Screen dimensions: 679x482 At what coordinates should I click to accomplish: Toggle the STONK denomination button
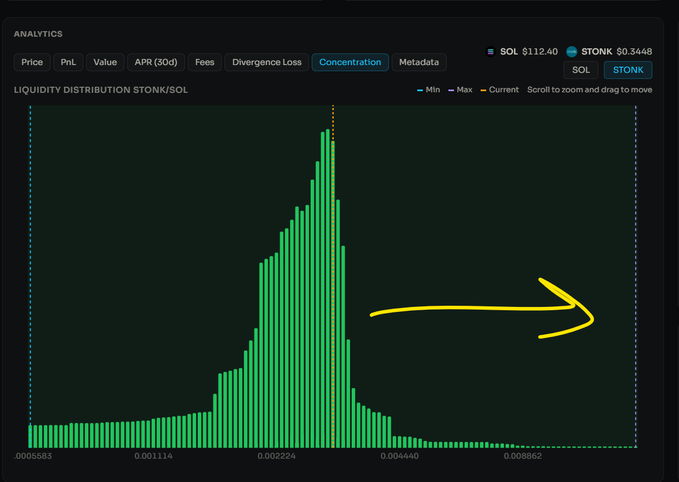pos(628,70)
